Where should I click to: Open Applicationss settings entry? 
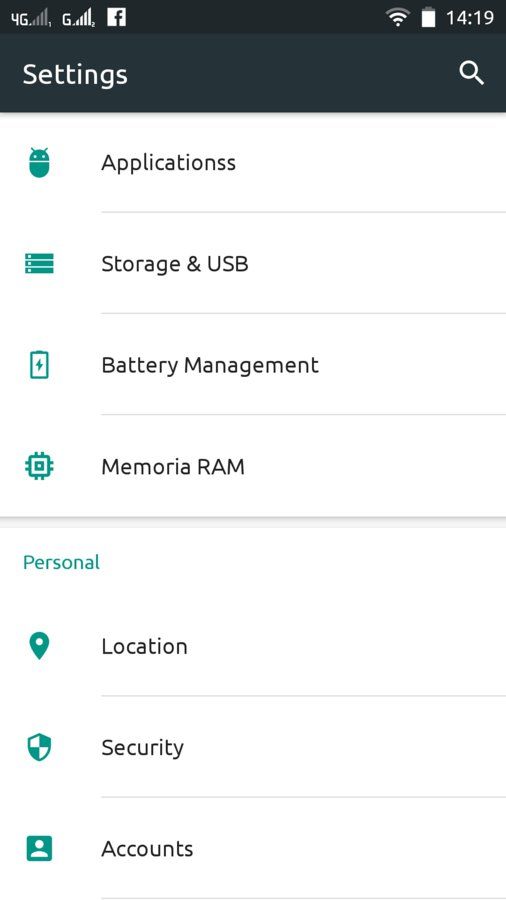point(253,162)
